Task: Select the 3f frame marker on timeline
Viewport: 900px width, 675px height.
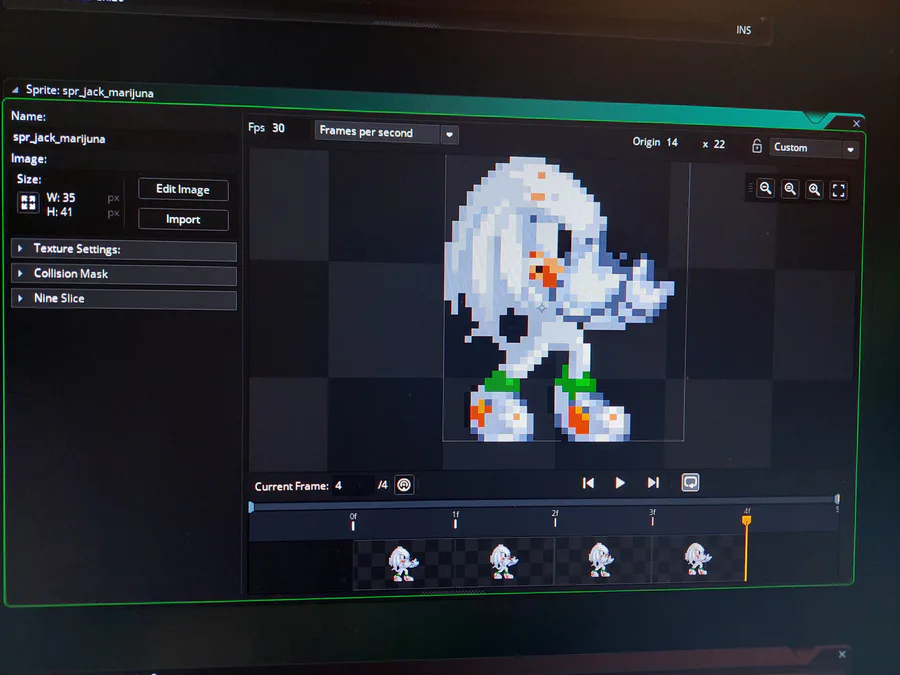Action: tap(652, 517)
